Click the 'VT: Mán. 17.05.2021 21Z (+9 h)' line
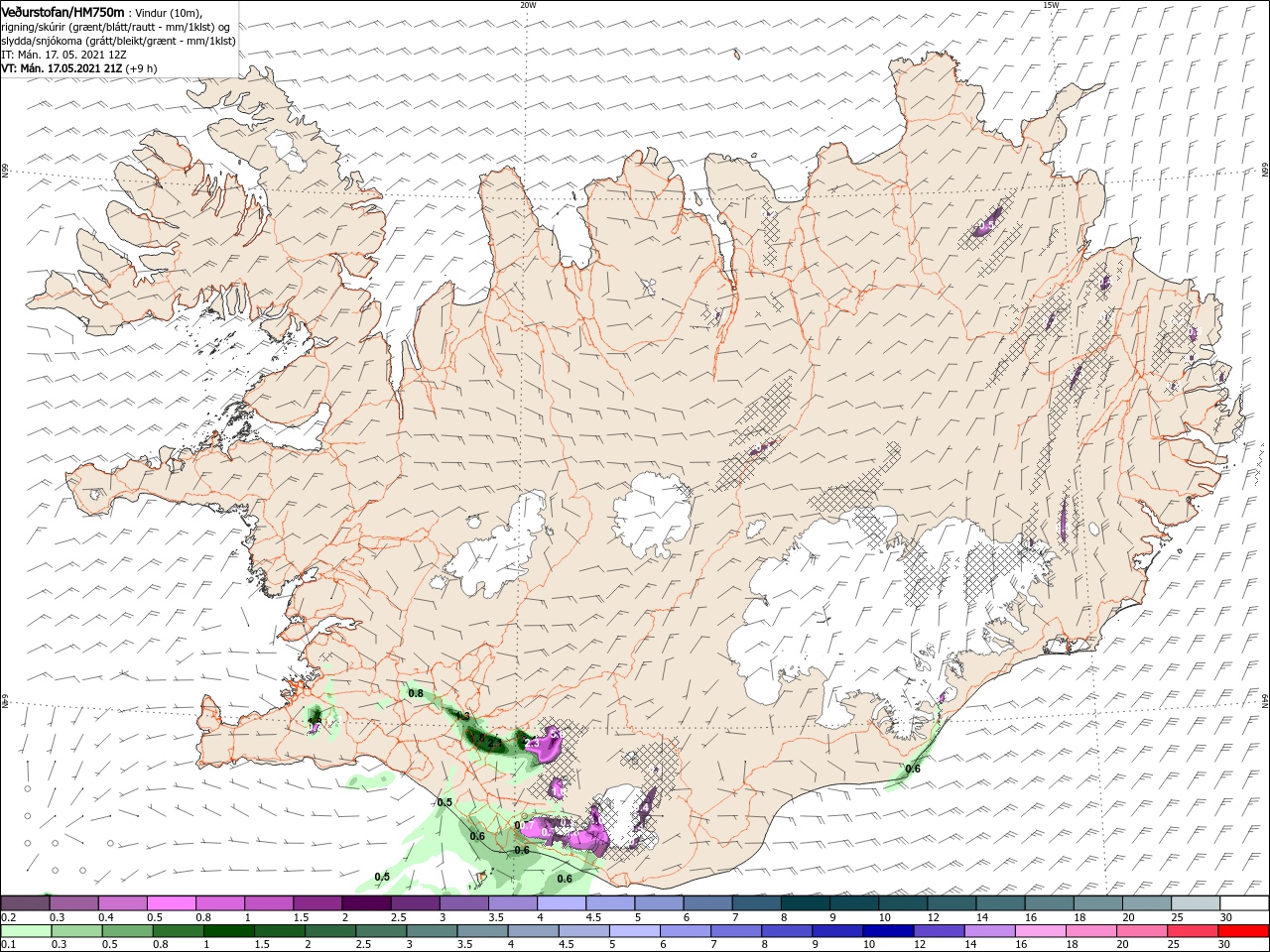 coord(79,68)
